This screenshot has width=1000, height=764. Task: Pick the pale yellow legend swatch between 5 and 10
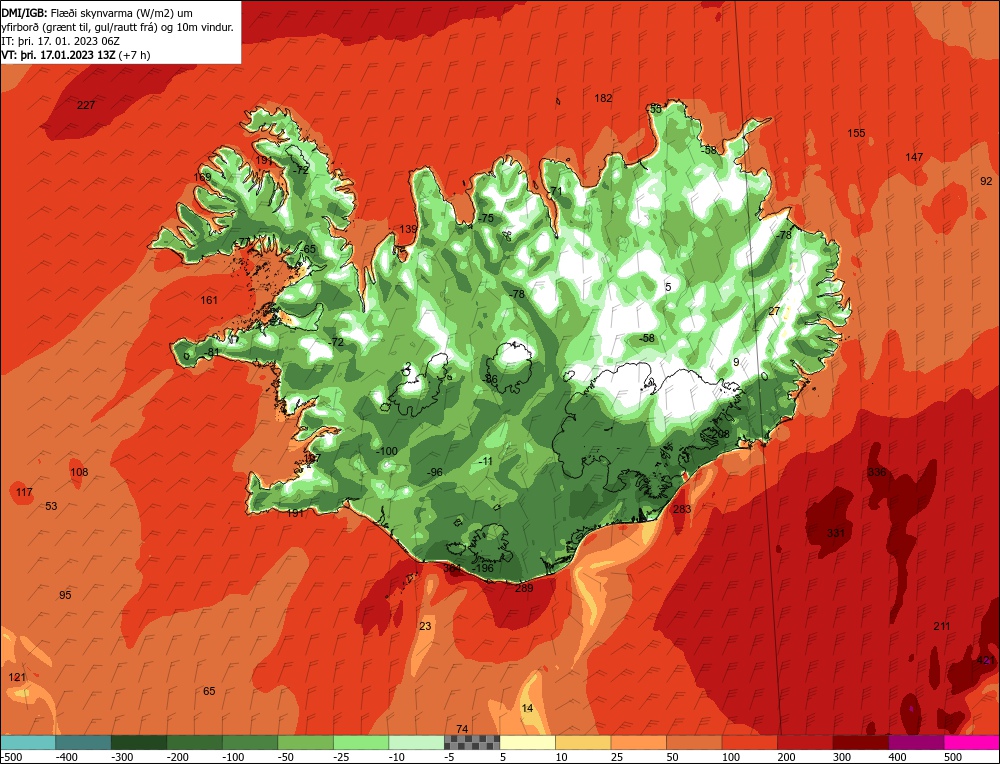click(x=527, y=742)
